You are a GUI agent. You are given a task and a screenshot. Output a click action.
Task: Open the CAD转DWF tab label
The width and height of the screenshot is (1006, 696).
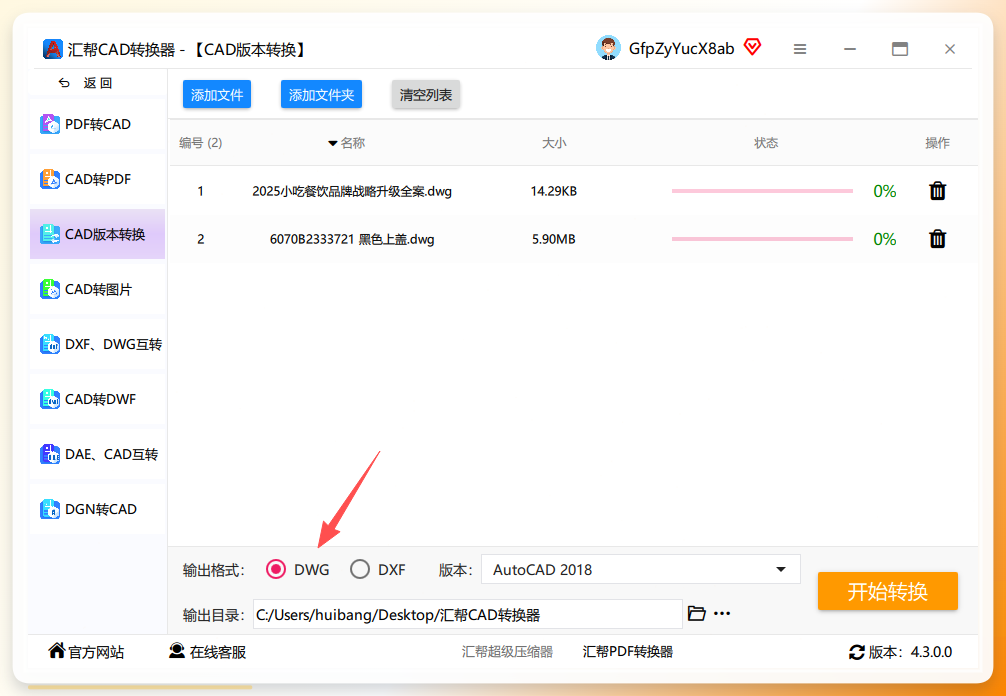click(100, 400)
